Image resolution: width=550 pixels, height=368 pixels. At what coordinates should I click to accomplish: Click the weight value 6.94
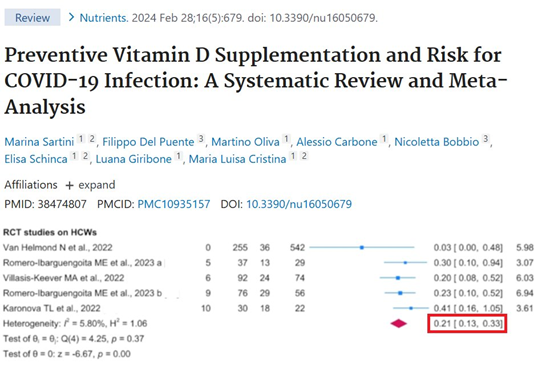click(525, 293)
